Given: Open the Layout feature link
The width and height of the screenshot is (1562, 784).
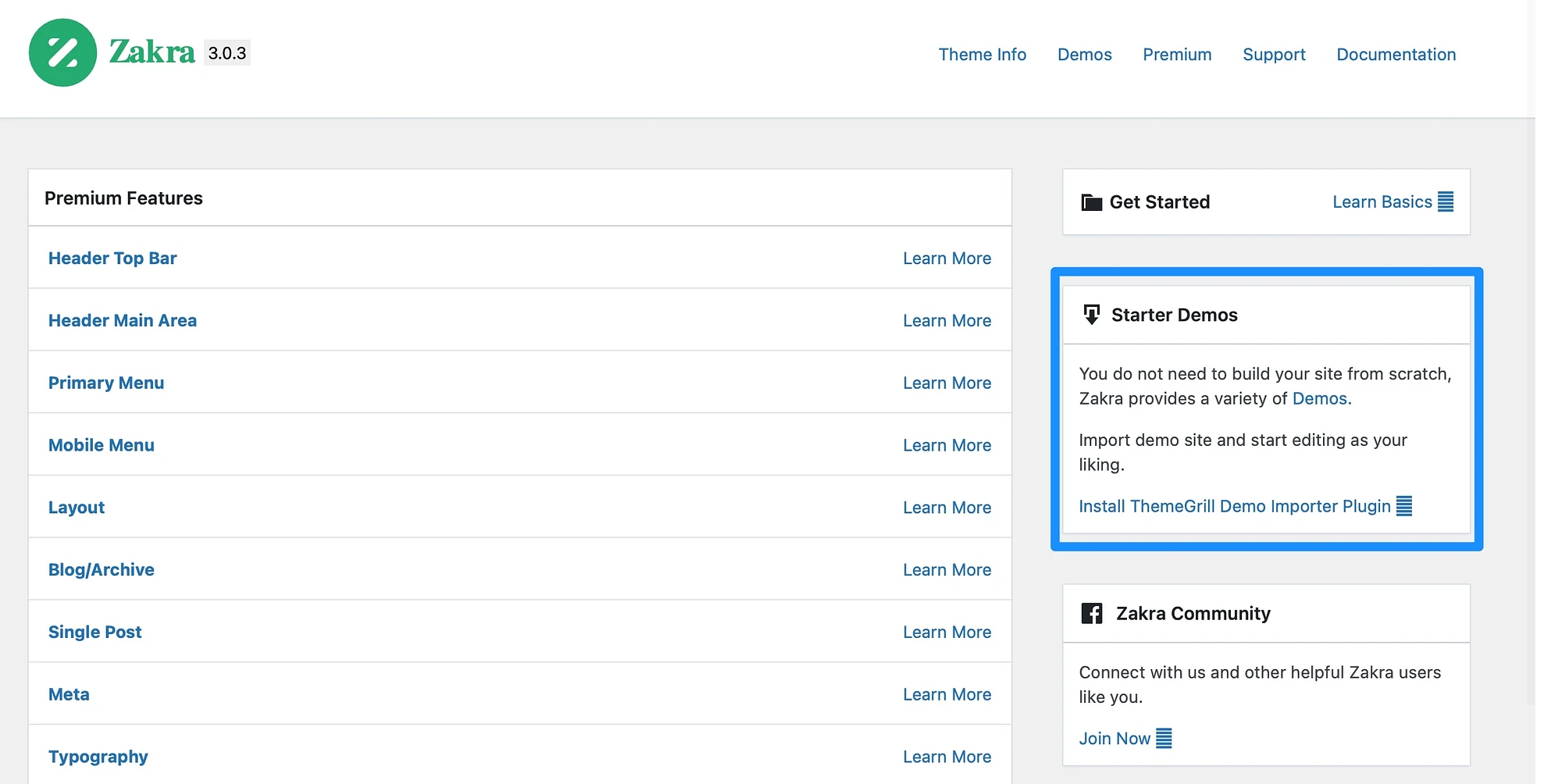Looking at the screenshot, I should tap(77, 508).
